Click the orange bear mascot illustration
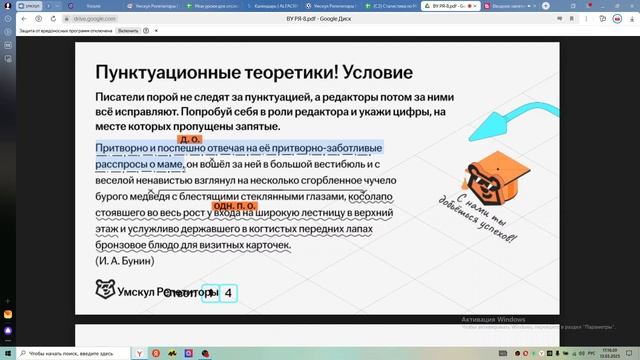640x360 pixels. tap(497, 178)
